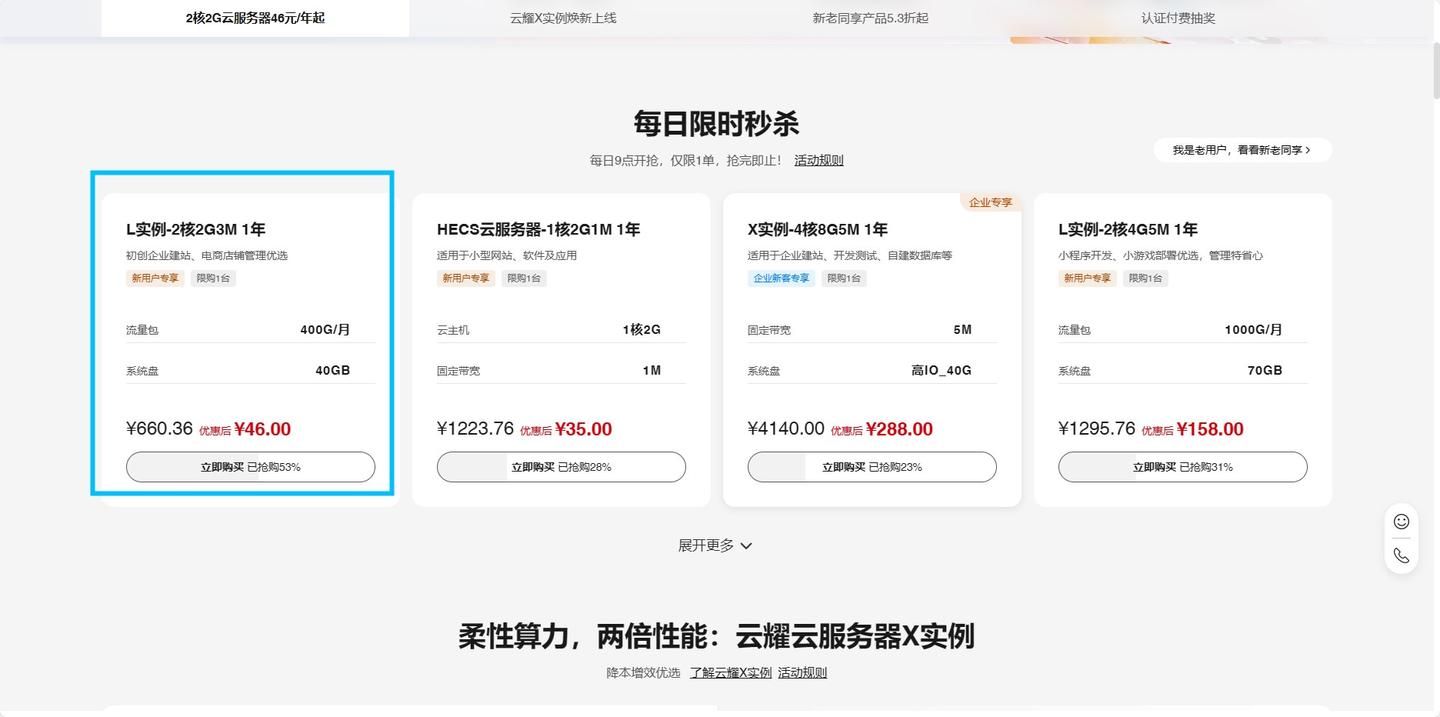The image size is (1440, 717).
Task: Open 了解云耀X实例 link
Action: coord(731,673)
